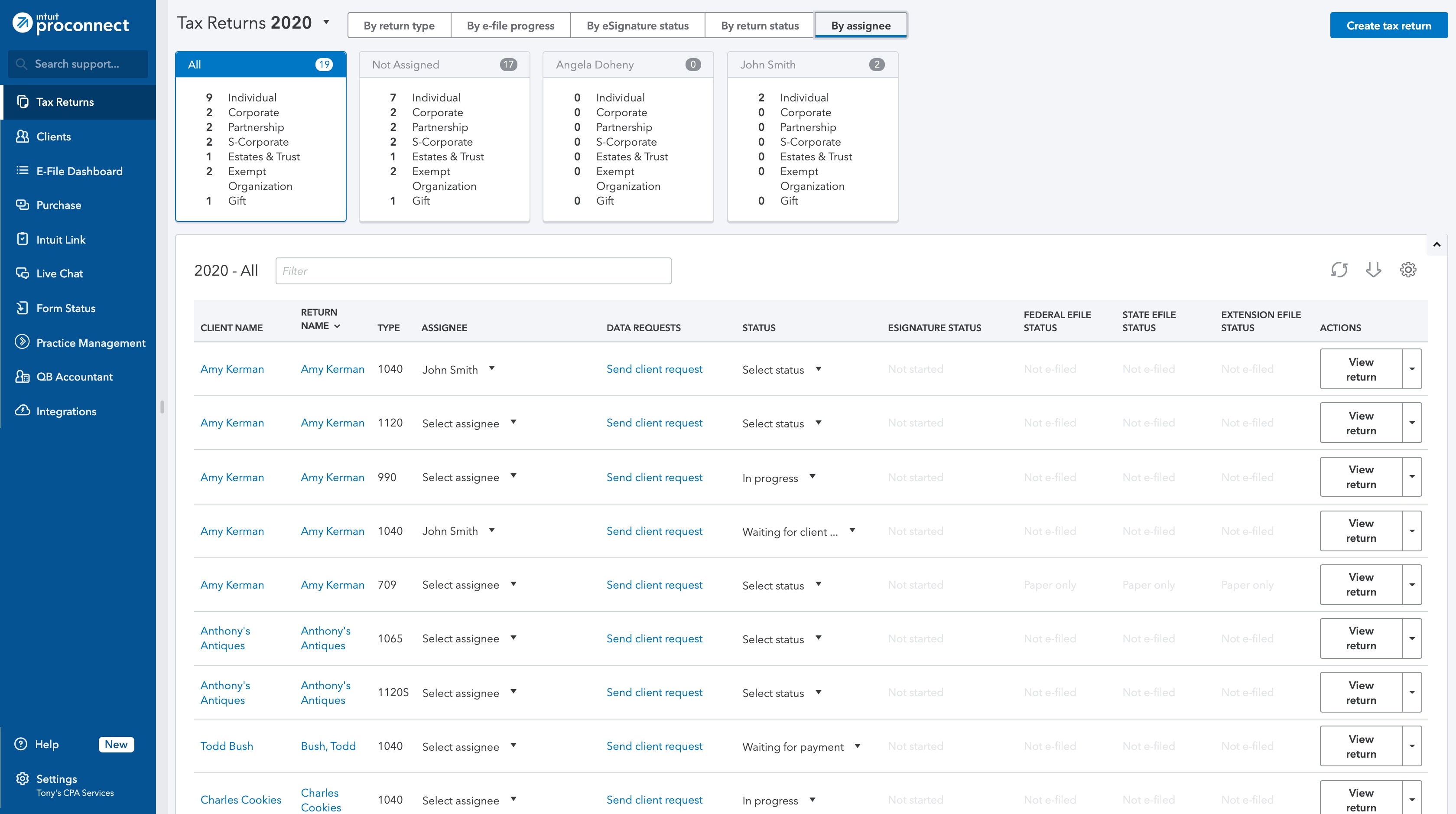Download the returns list
Image resolution: width=1456 pixels, height=814 pixels.
coord(1374,270)
